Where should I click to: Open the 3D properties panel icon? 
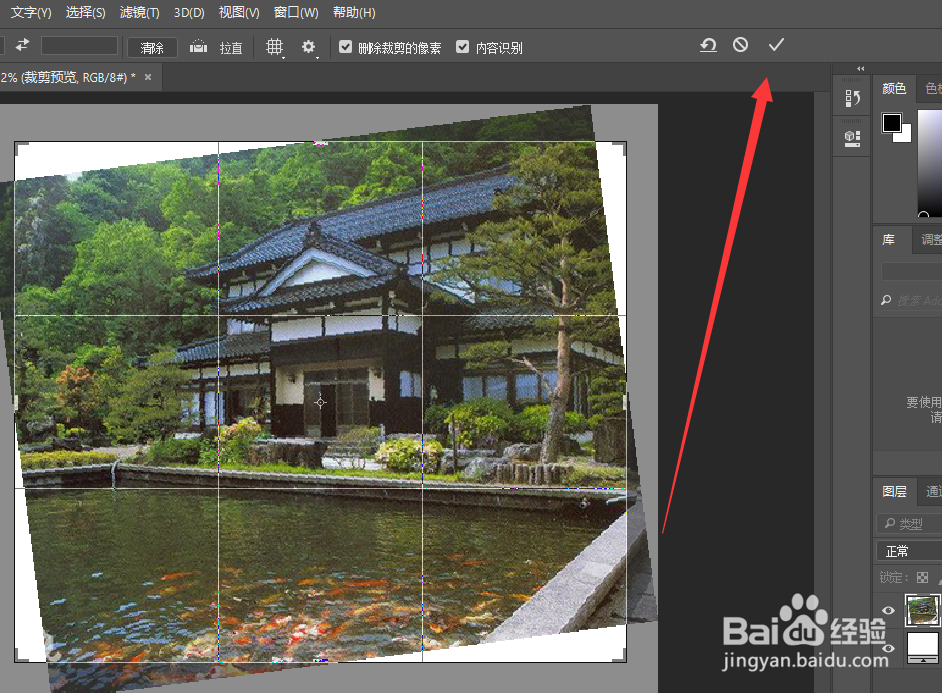coord(852,138)
